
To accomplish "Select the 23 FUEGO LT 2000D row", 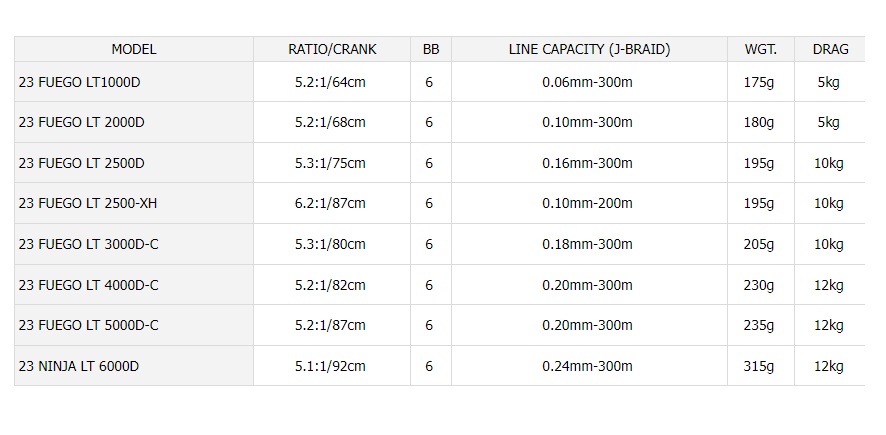I will [x=440, y=122].
